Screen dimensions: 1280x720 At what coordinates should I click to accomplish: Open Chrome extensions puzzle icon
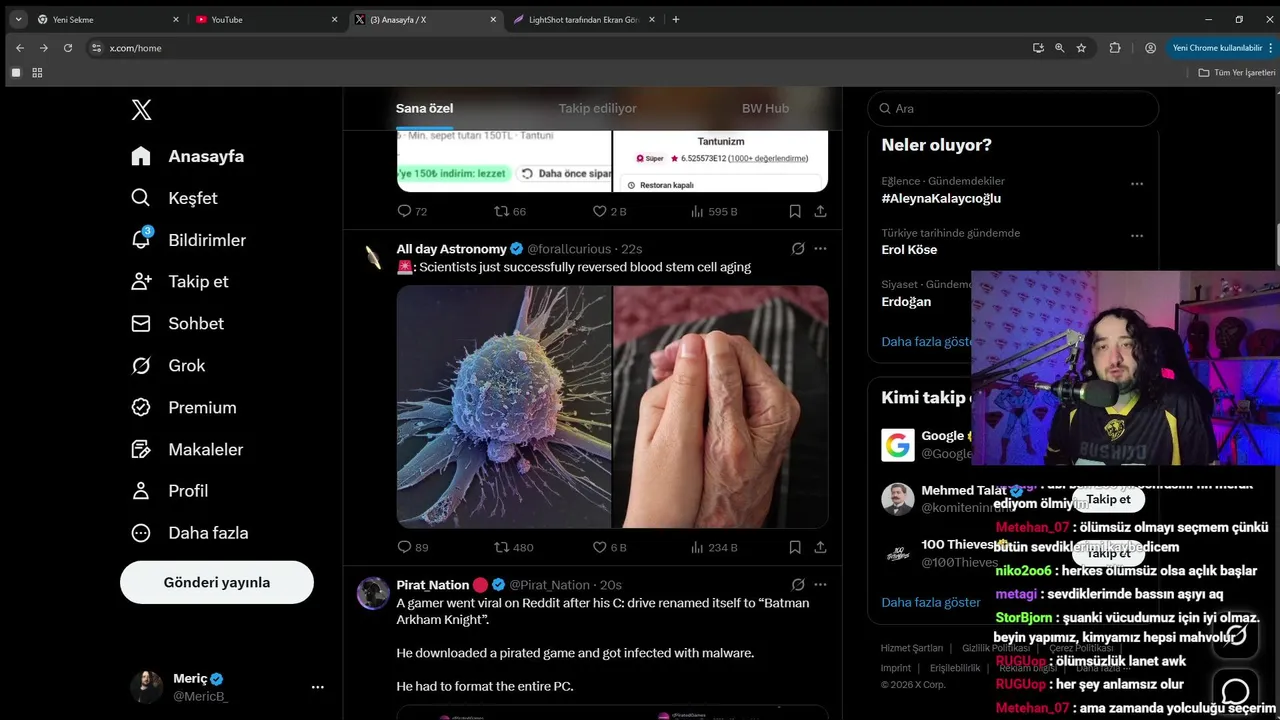coord(1115,48)
